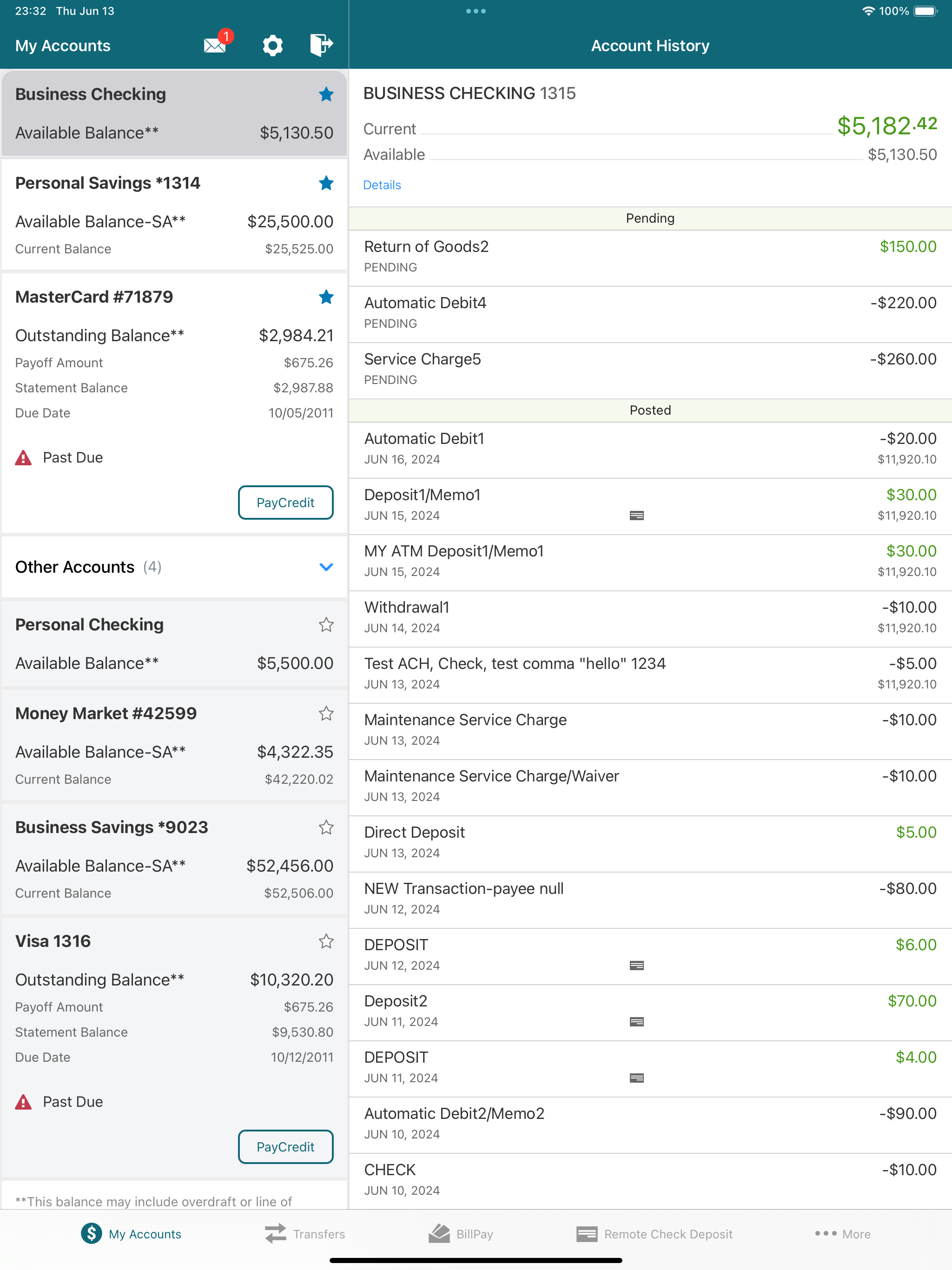Viewport: 952px width, 1270px height.
Task: Click PayCredit for MasterCard #71879
Action: pyautogui.click(x=285, y=503)
